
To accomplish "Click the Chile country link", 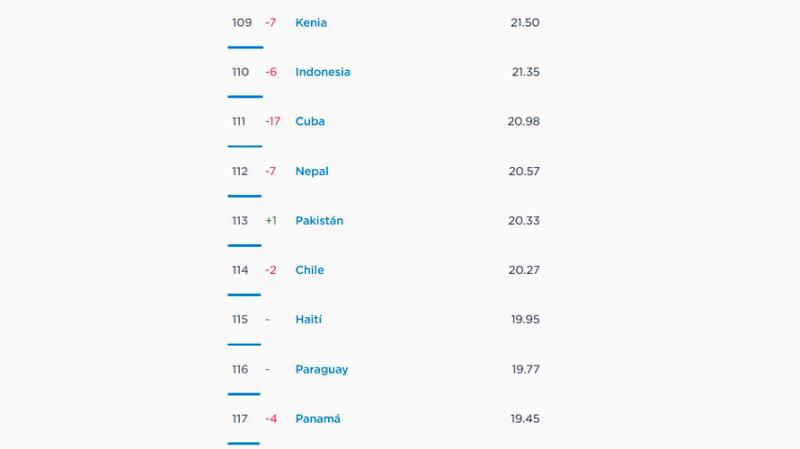I will coord(310,270).
